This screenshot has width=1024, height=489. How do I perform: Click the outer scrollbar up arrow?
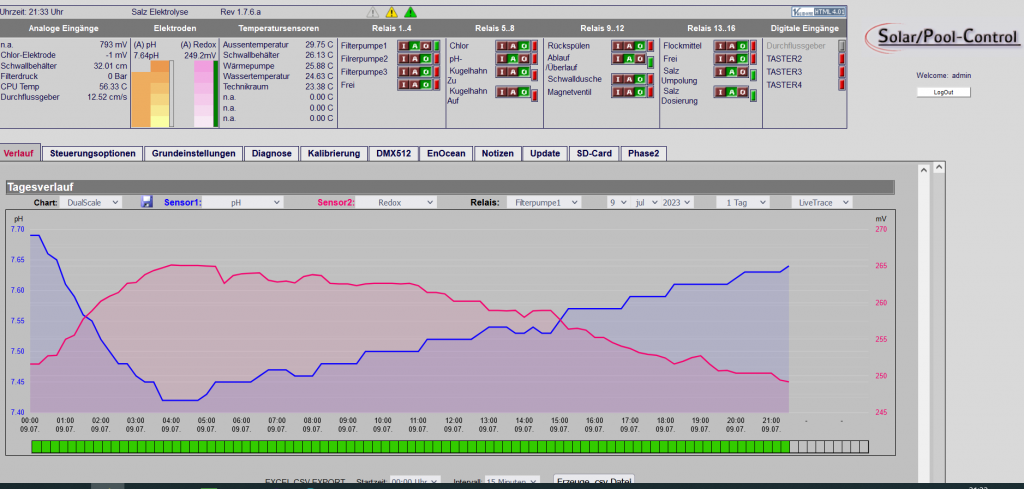pyautogui.click(x=938, y=168)
